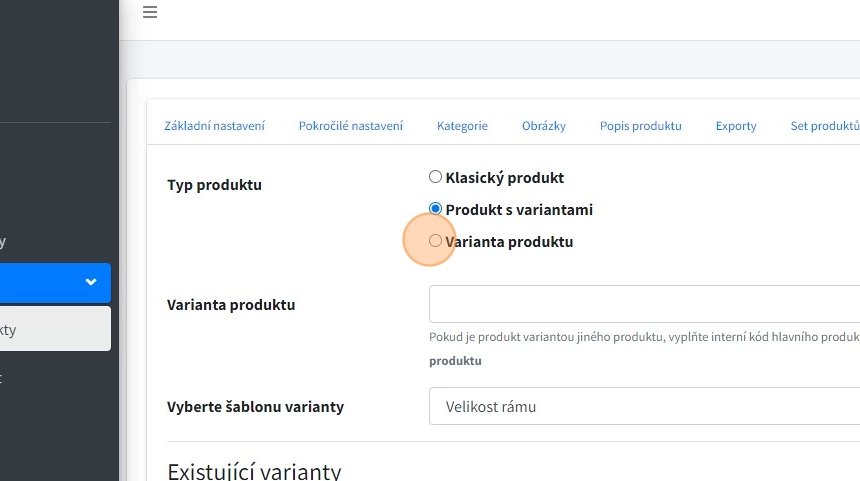Switch to the Exporty tab
Viewport: 860px width, 481px height.
[735, 126]
